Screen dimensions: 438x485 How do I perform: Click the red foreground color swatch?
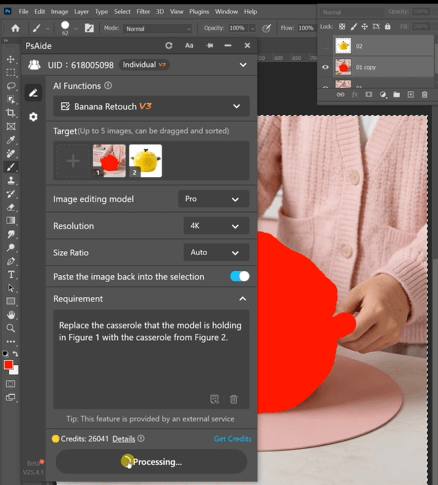click(8, 365)
